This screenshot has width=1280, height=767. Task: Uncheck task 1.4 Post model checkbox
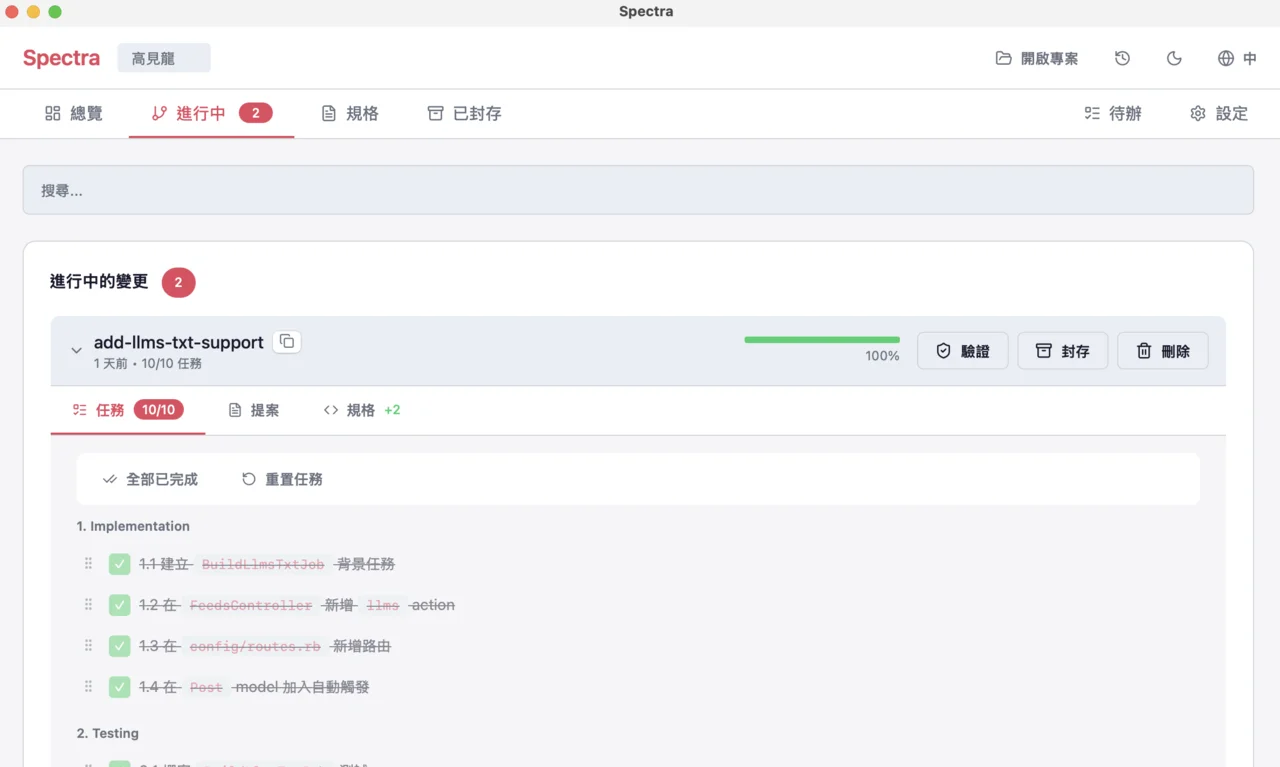pyautogui.click(x=120, y=687)
